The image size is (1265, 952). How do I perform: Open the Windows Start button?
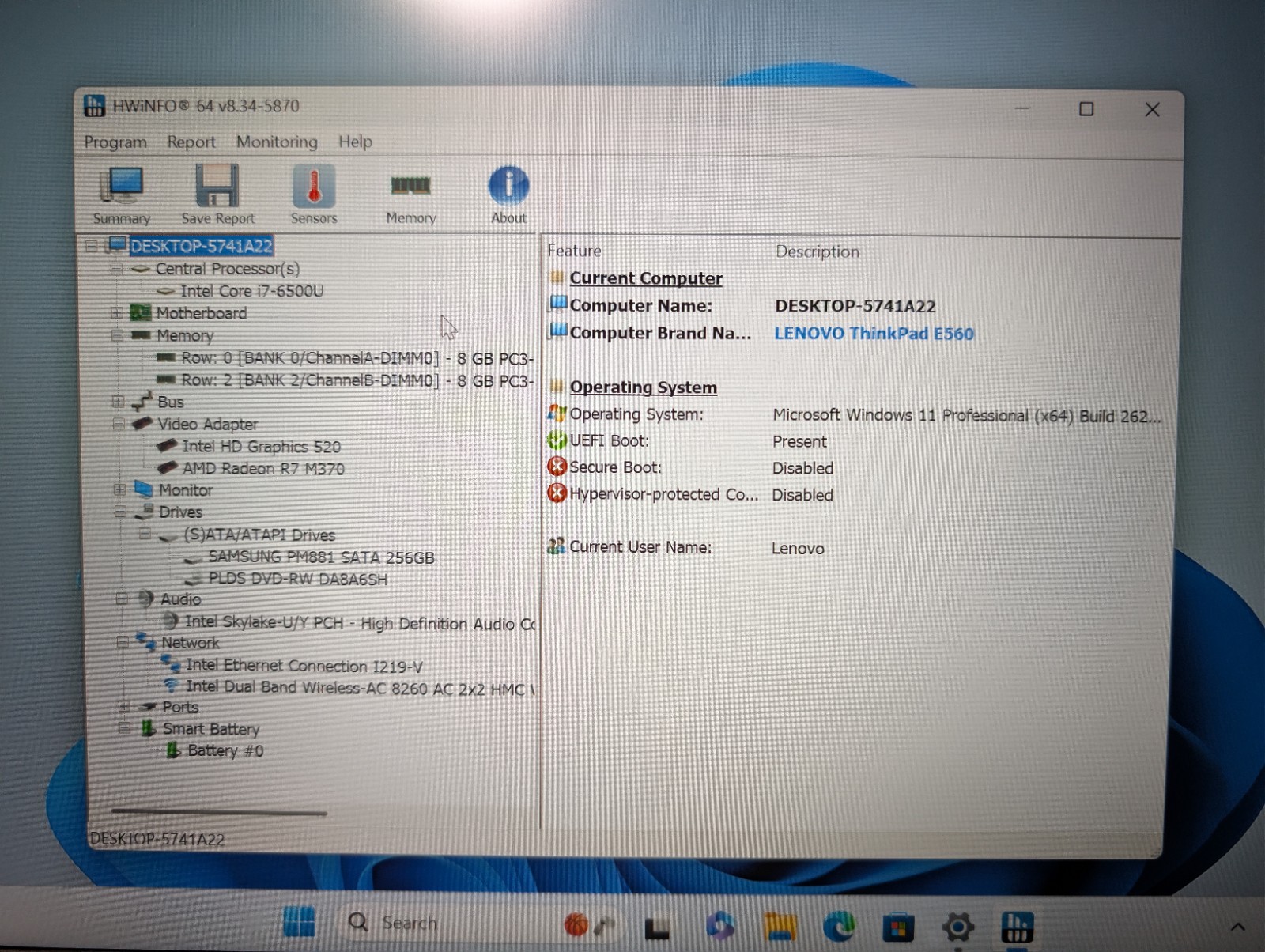tap(299, 922)
